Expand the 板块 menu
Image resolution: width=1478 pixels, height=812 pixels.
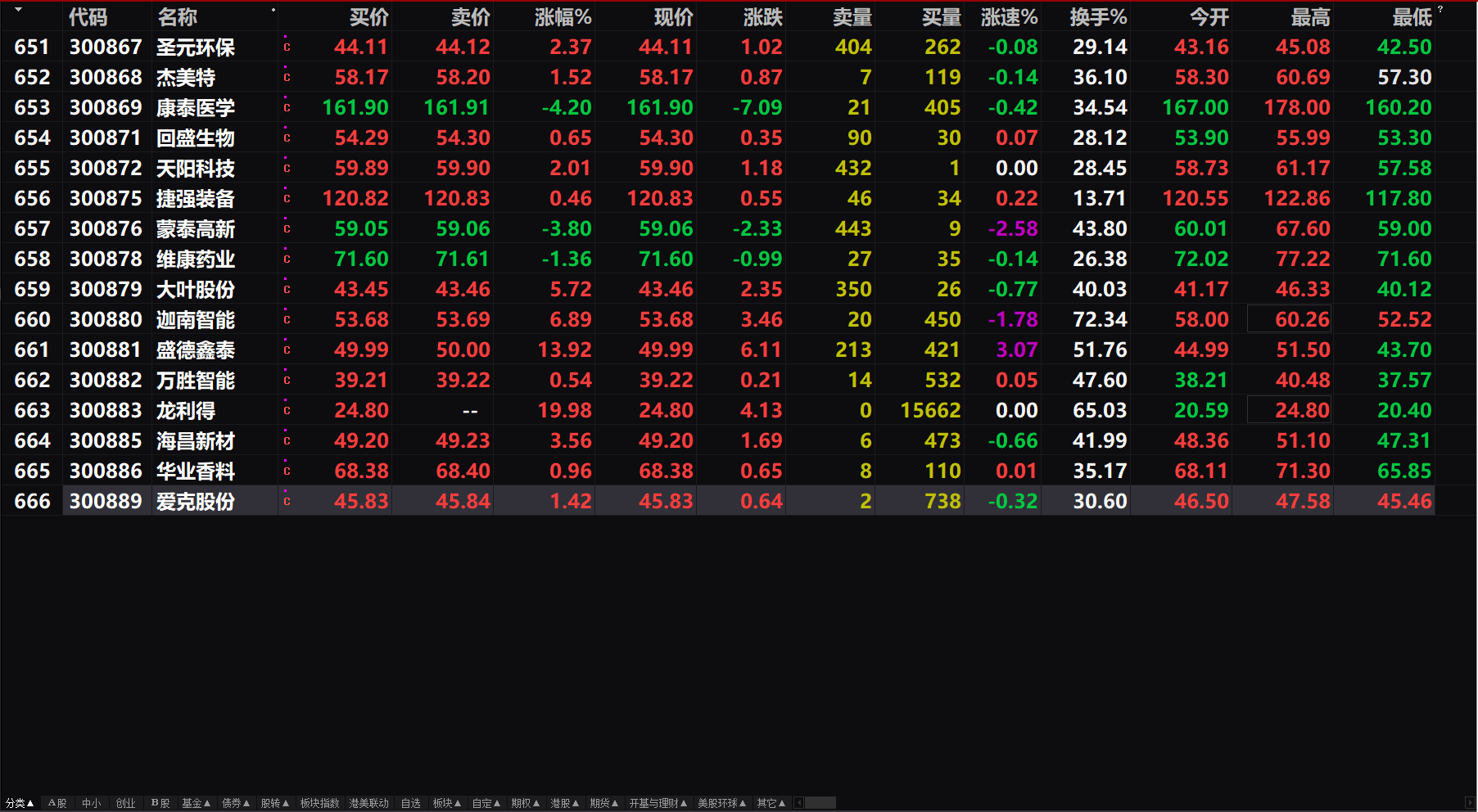tap(447, 803)
